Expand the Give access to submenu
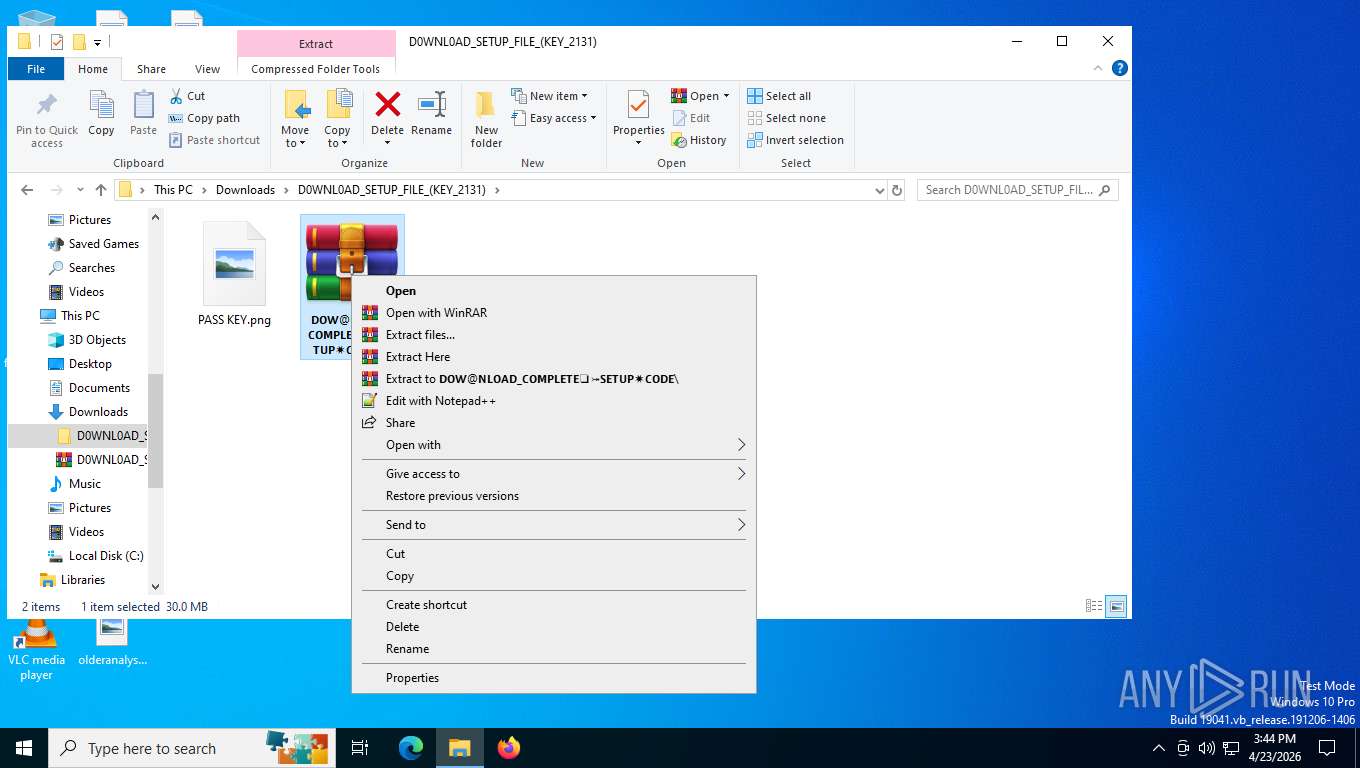Image resolution: width=1360 pixels, height=768 pixels. tap(554, 474)
